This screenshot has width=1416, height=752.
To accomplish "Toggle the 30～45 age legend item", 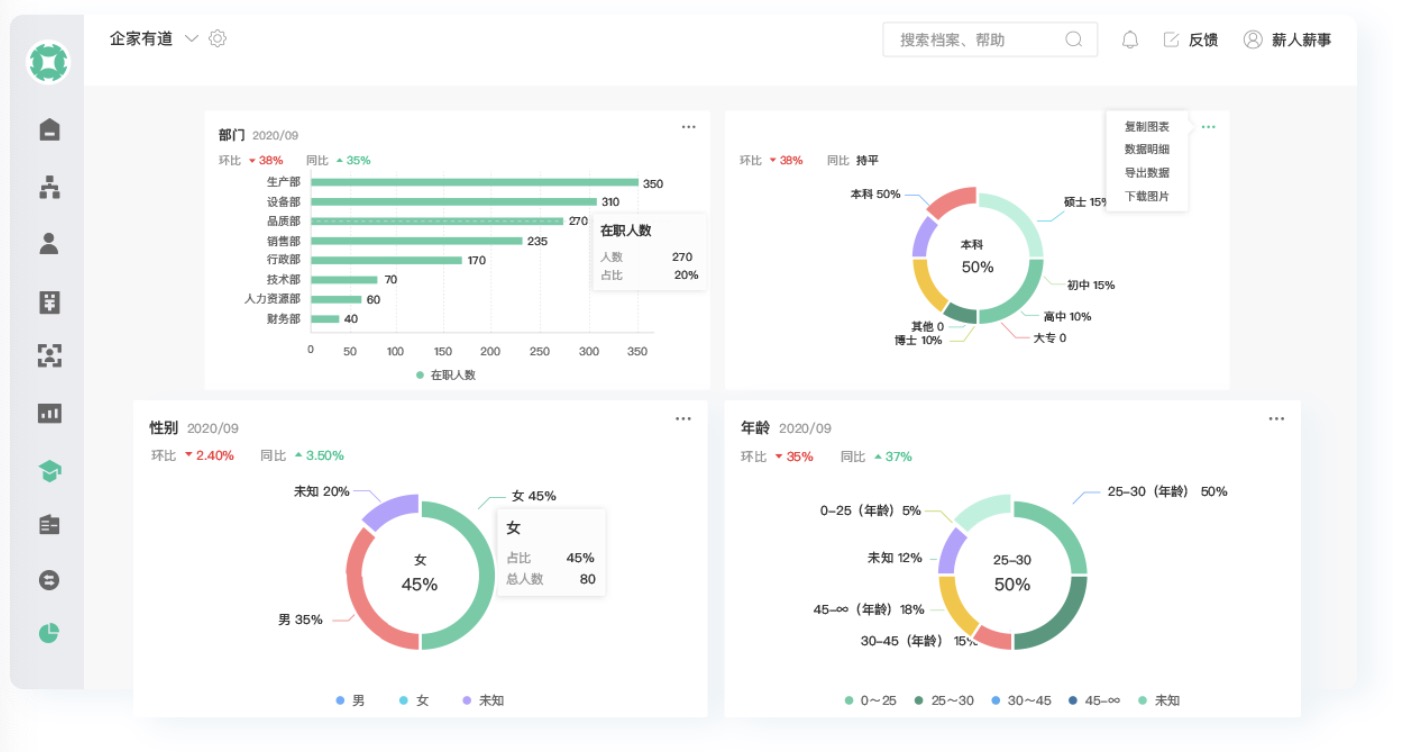I will (1021, 700).
